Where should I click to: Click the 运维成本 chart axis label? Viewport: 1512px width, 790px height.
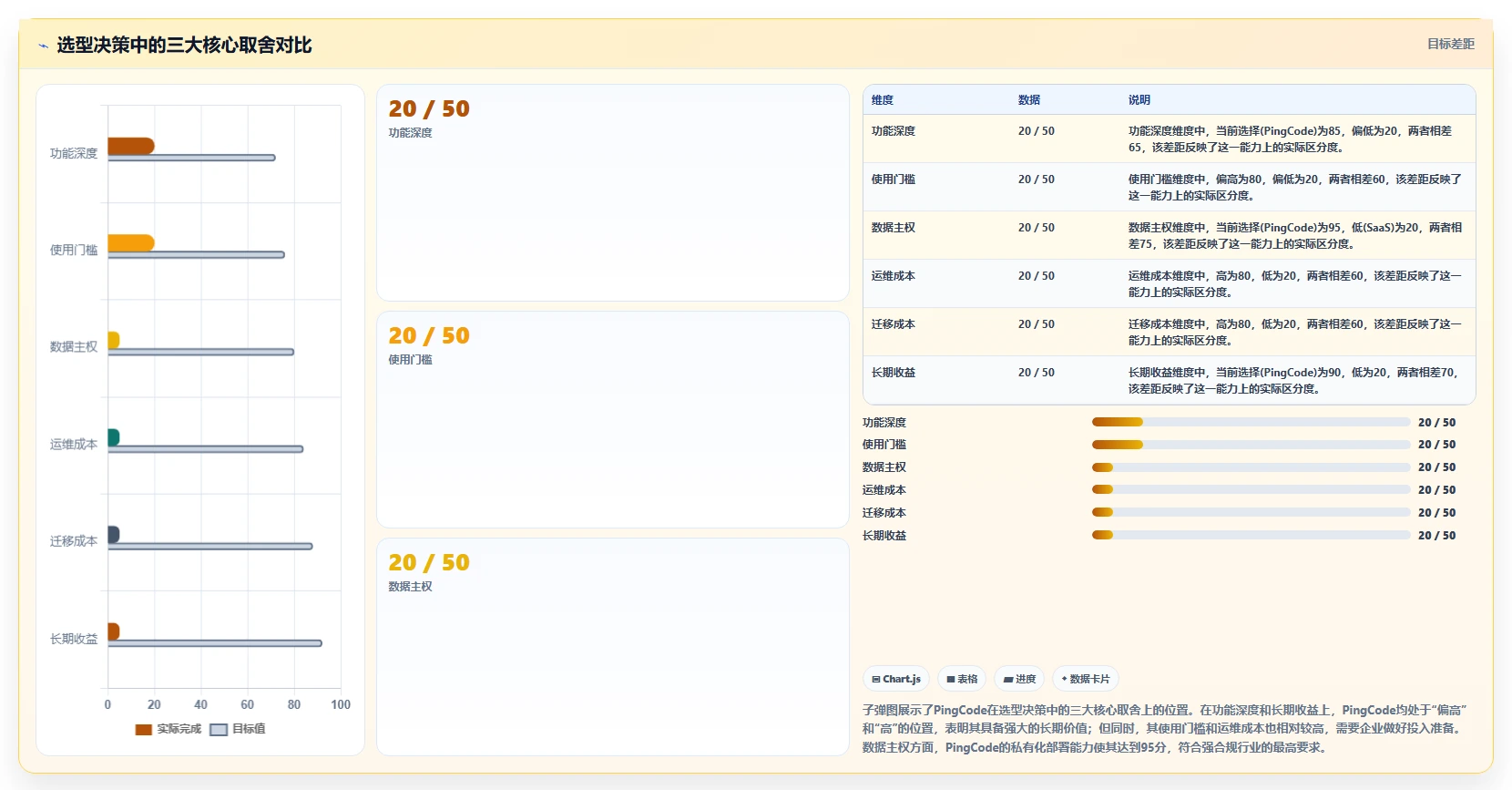click(x=74, y=445)
